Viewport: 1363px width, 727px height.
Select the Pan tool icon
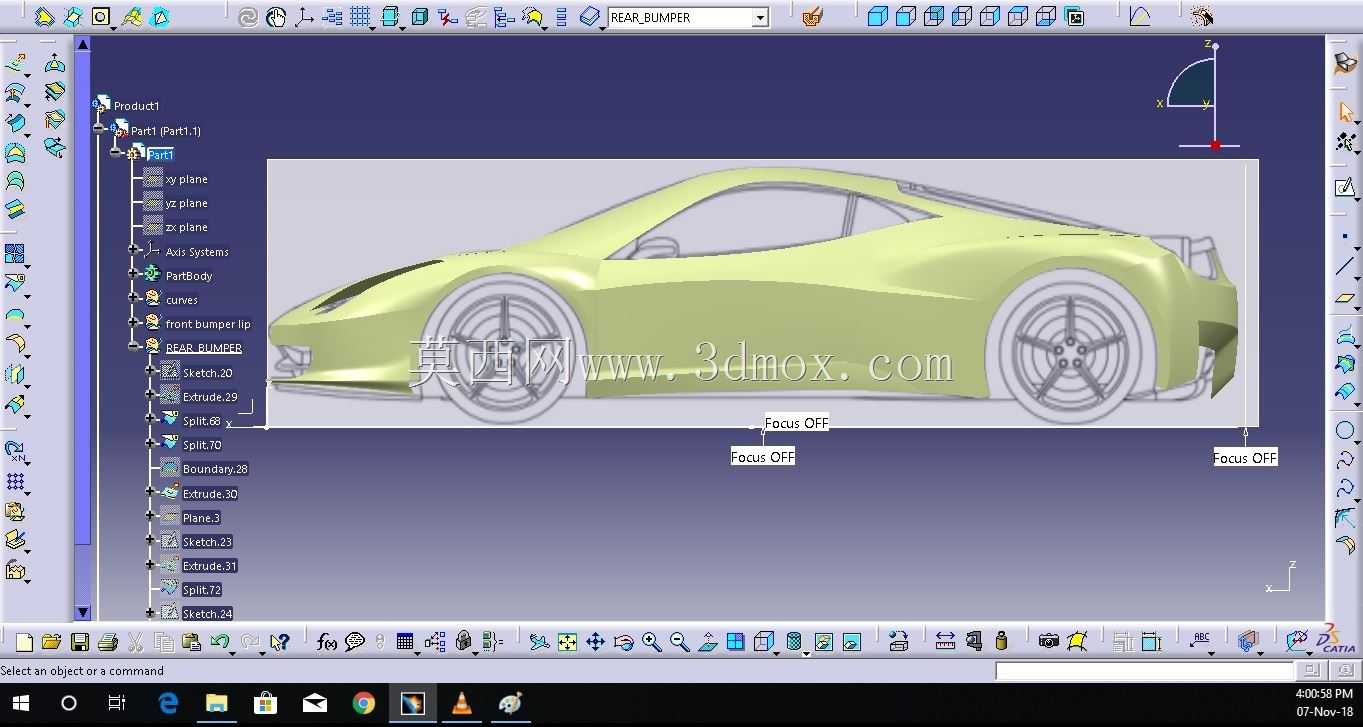coord(595,642)
